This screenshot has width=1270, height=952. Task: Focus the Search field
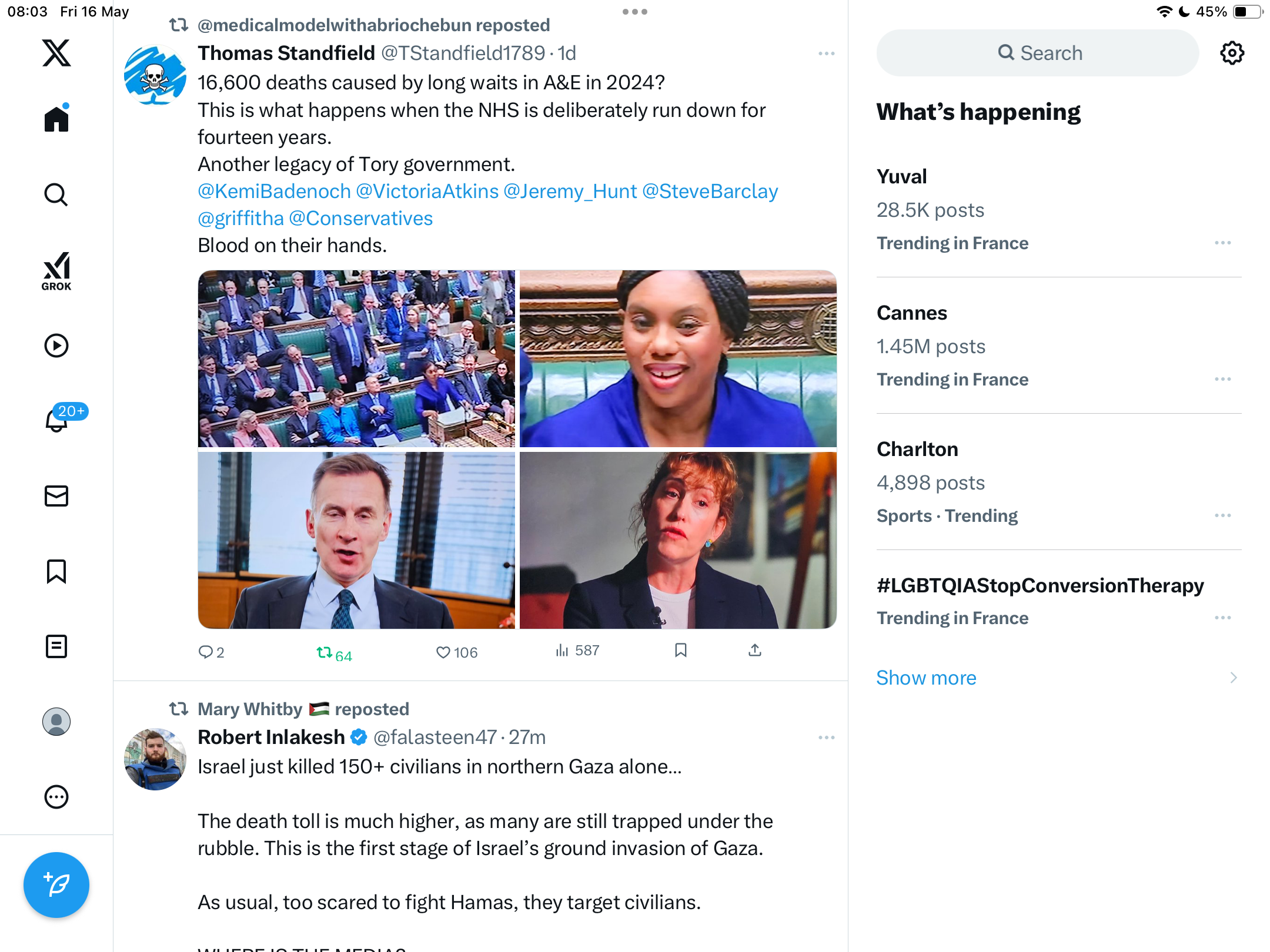1038,53
